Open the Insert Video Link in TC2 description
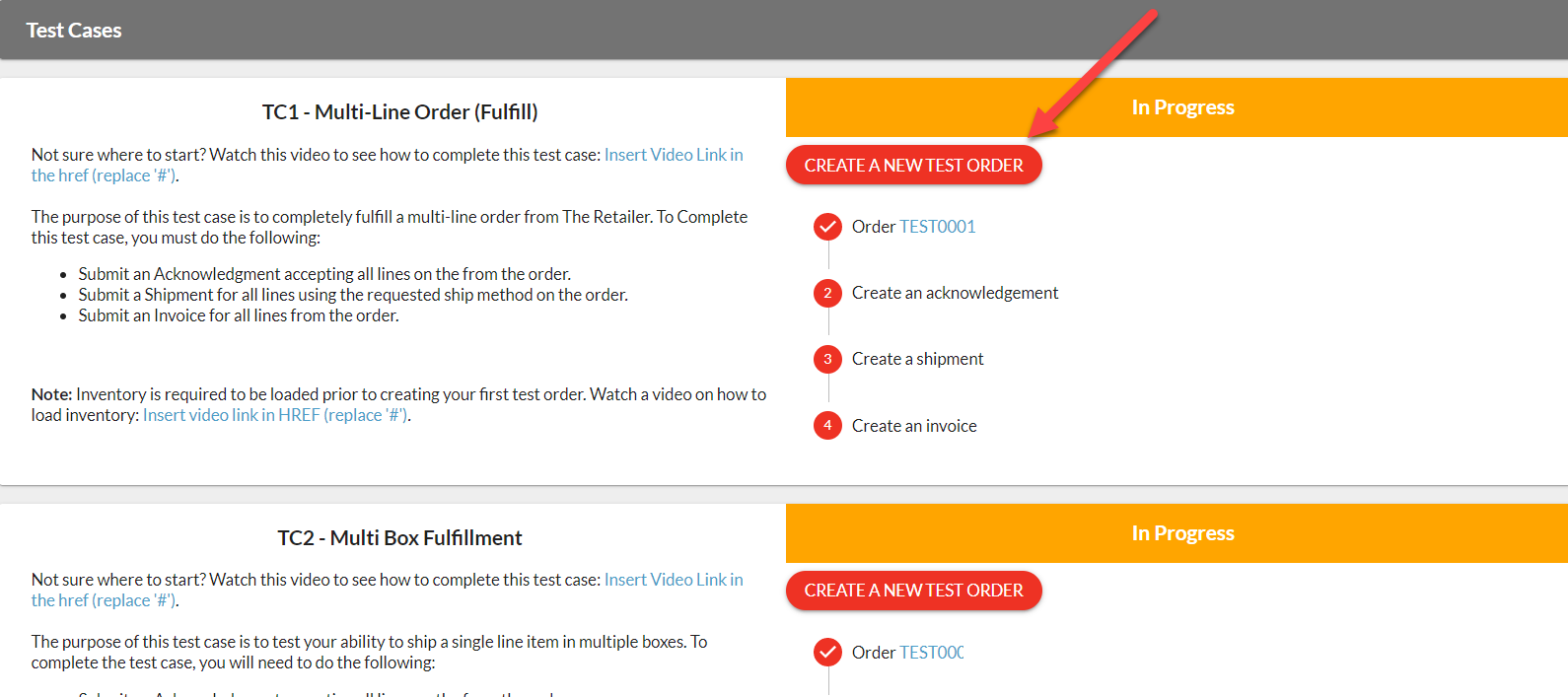 pos(673,580)
